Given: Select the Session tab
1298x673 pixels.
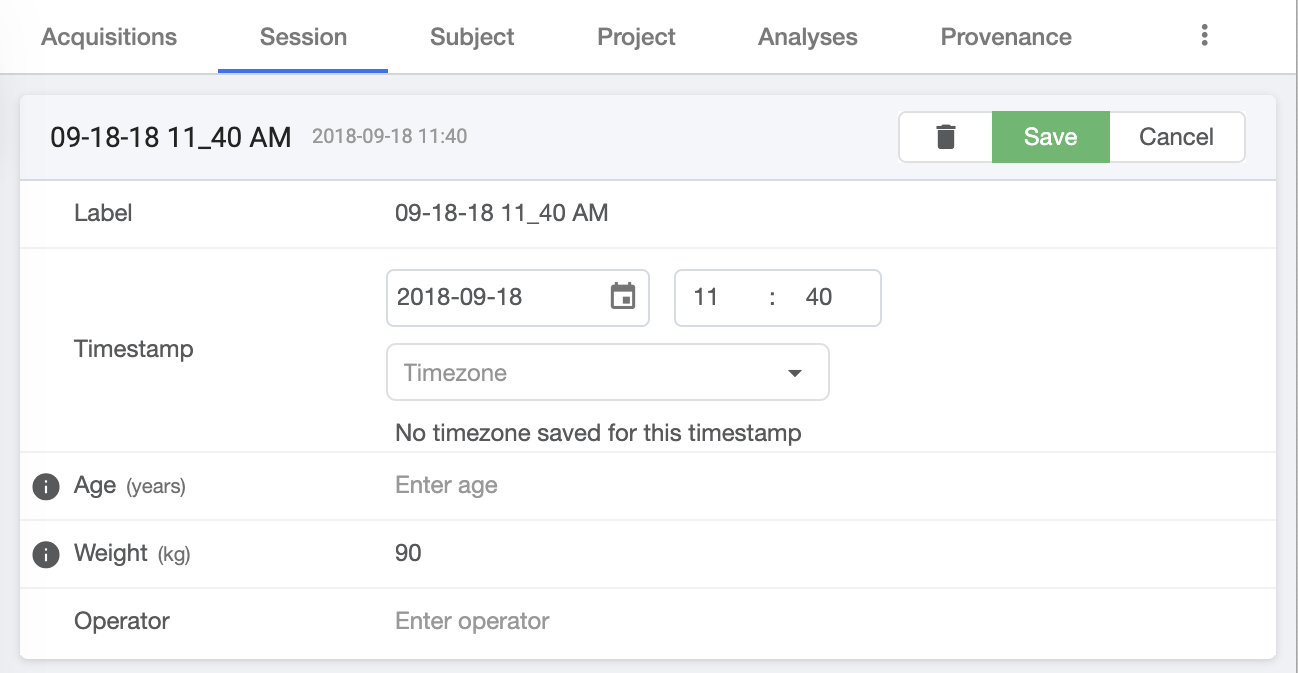Looking at the screenshot, I should [x=303, y=37].
